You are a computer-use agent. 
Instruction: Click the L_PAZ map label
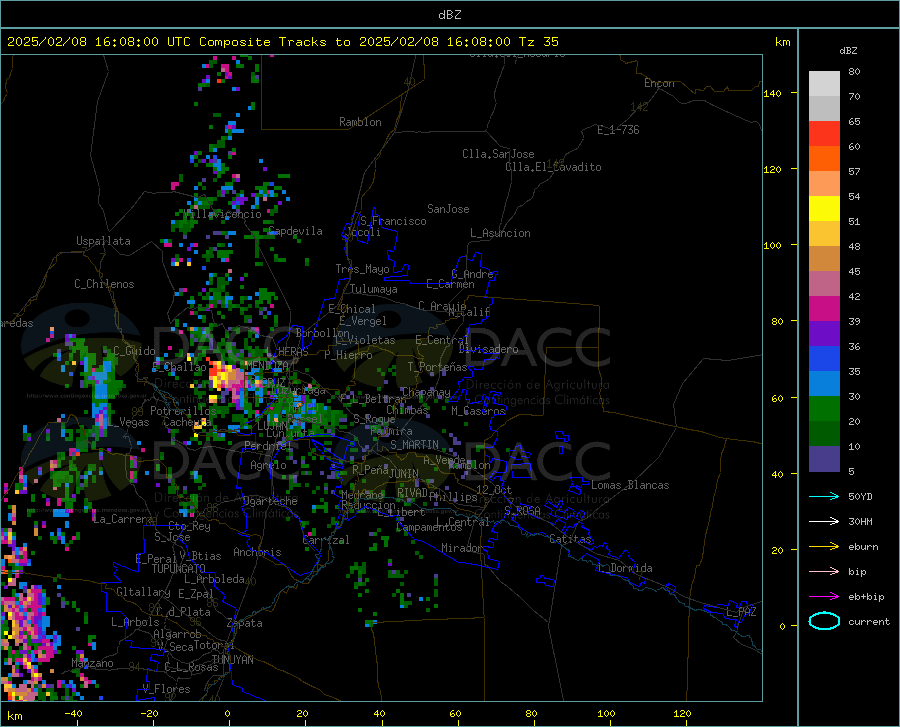coord(741,612)
